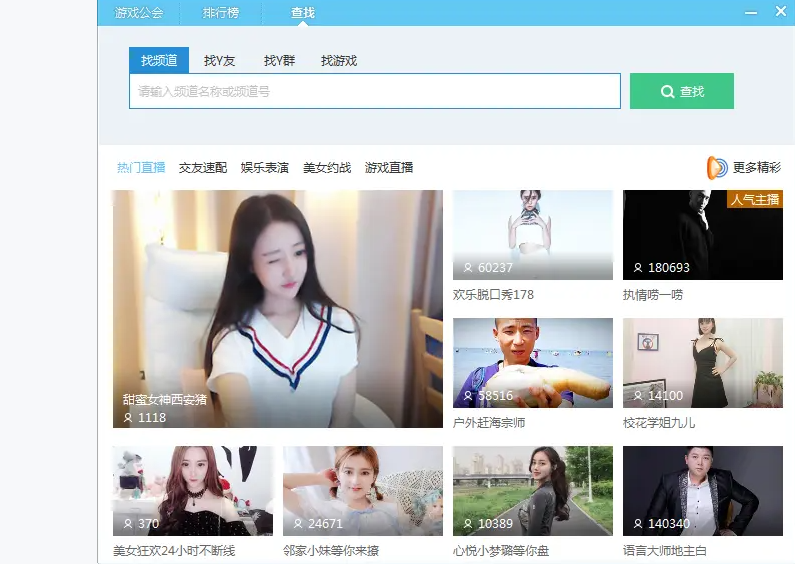Click the 户外赶海宗师 title text
This screenshot has width=795, height=564.
[x=489, y=422]
